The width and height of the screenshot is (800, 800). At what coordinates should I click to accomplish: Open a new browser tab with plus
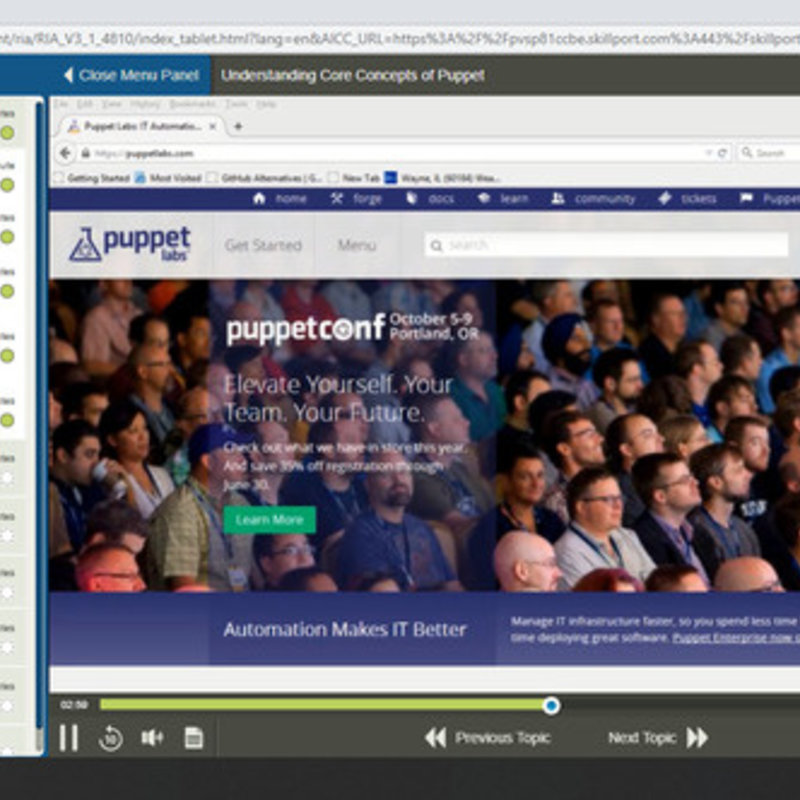(238, 127)
